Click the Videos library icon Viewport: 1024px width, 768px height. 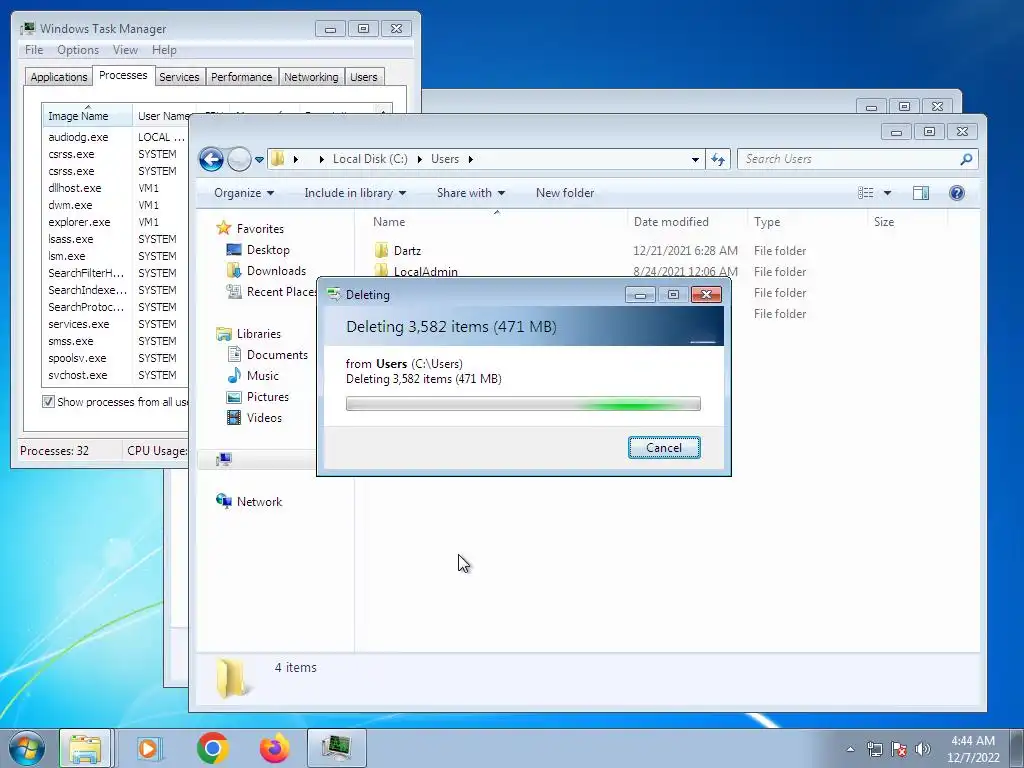234,417
